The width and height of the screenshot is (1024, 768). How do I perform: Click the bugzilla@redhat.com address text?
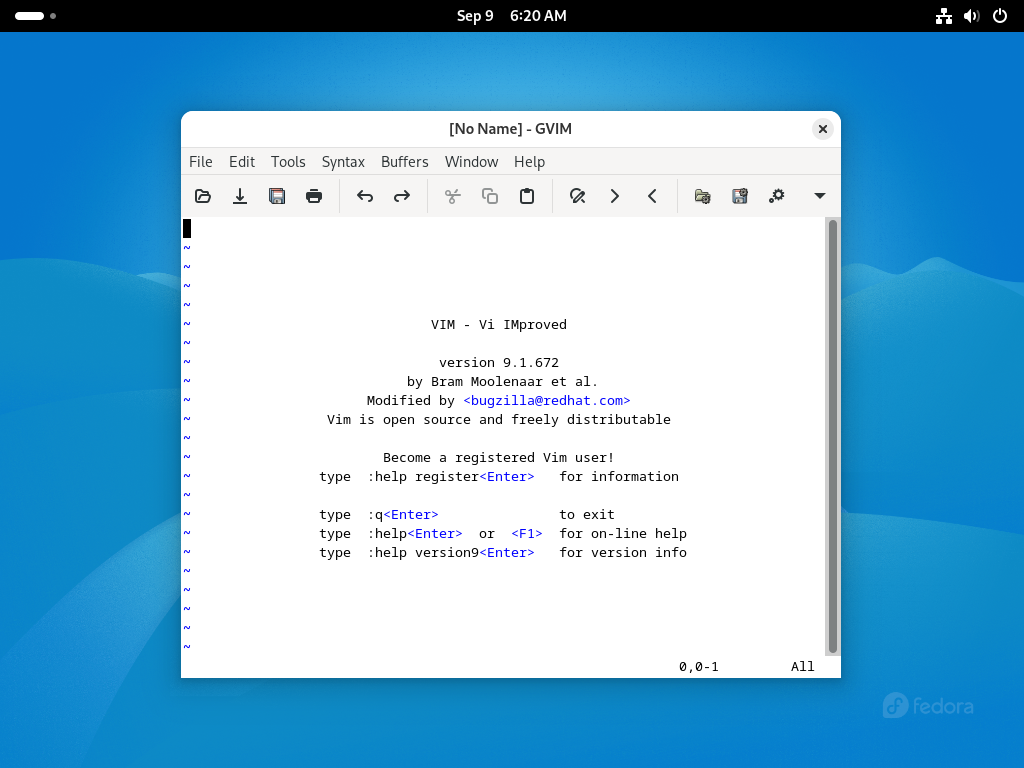click(547, 400)
